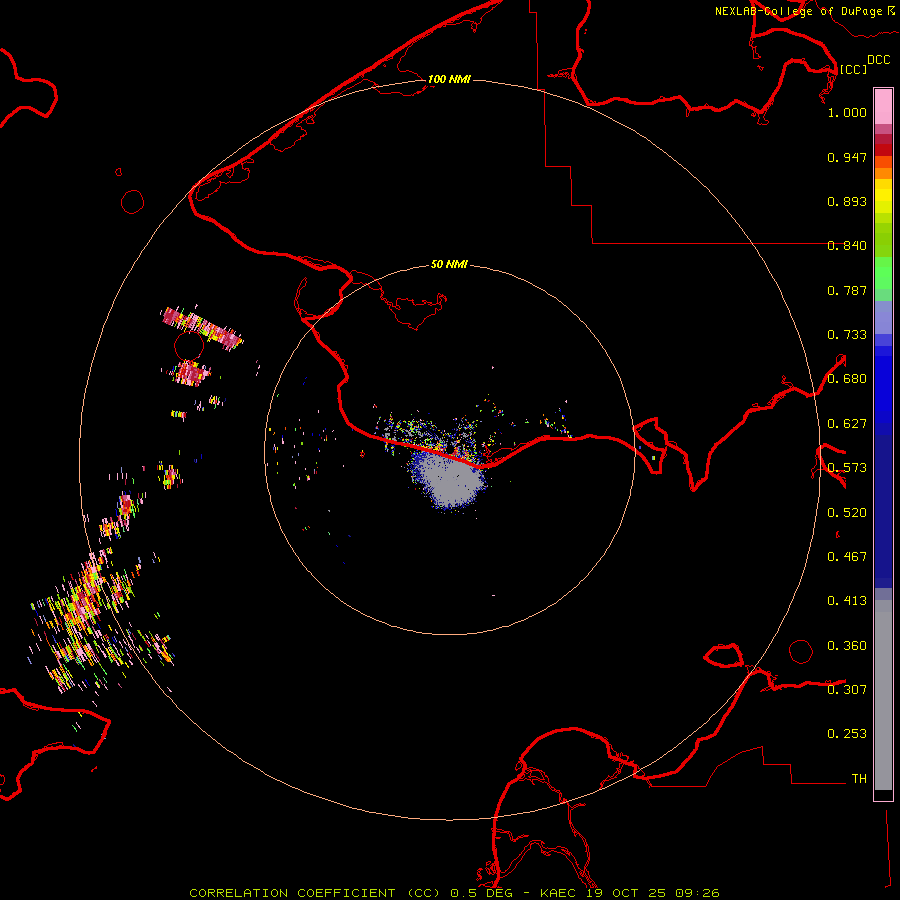Viewport: 900px width, 900px height.
Task: Click the Correlation Coefficient caption at bottom
Action: tap(454, 893)
